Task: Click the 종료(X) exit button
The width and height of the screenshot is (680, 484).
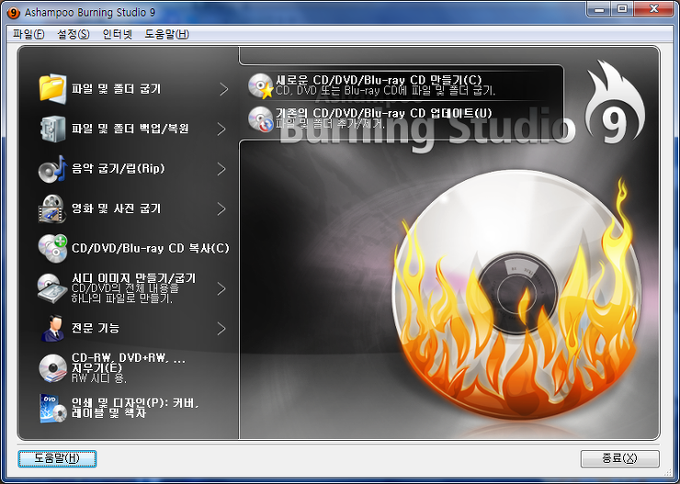Action: tap(620, 458)
